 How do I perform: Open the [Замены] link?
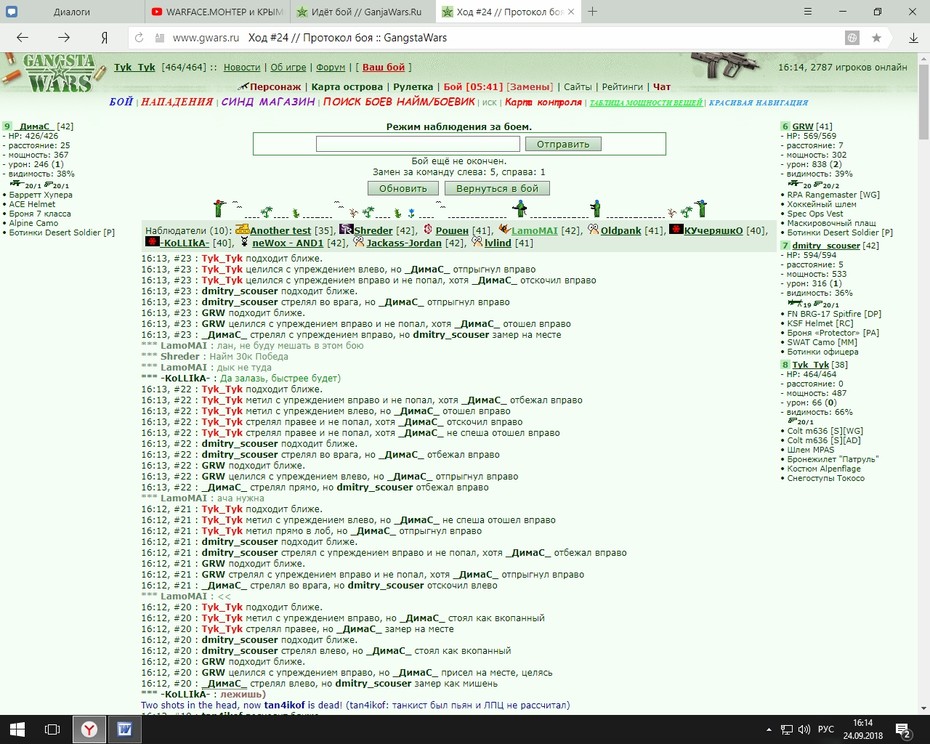click(530, 87)
